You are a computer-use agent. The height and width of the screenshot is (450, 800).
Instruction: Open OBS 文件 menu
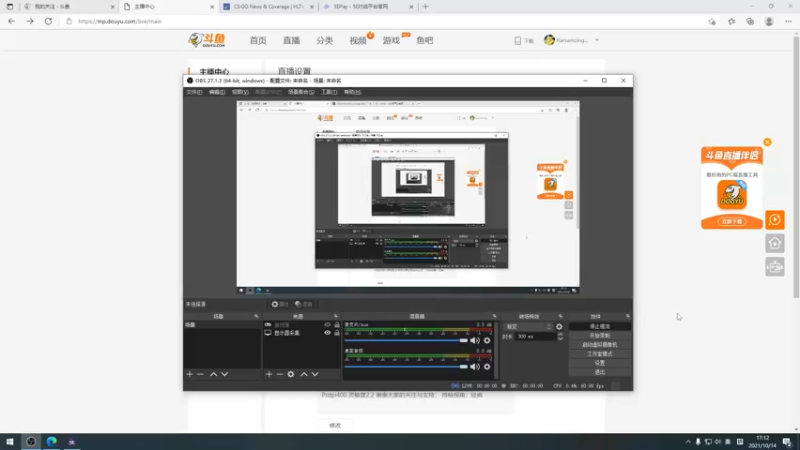194,92
